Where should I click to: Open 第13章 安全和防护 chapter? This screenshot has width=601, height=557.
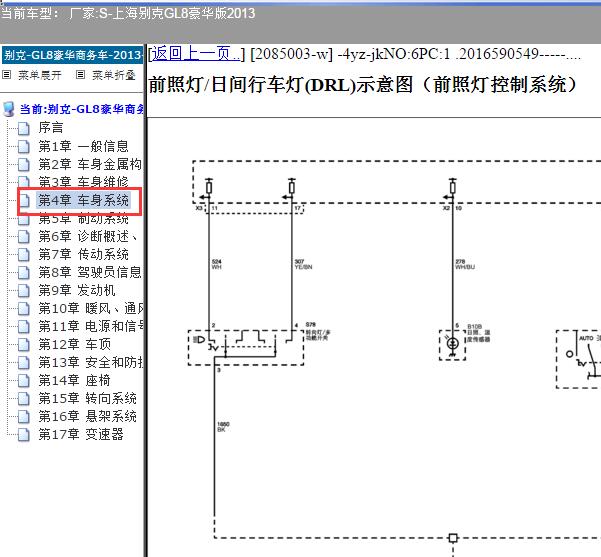click(91, 362)
